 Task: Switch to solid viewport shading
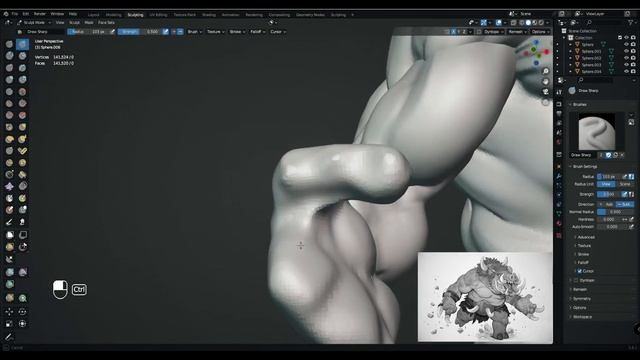[x=528, y=23]
